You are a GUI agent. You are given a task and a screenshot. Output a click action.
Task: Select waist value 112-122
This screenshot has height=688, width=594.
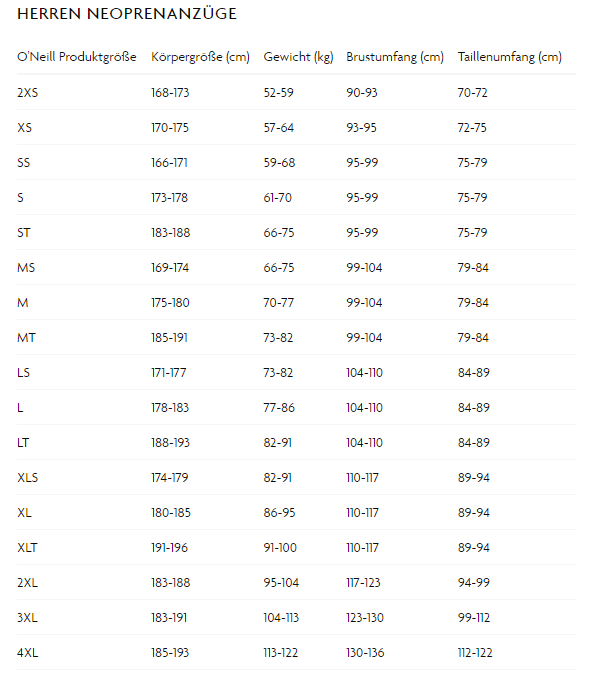point(475,653)
